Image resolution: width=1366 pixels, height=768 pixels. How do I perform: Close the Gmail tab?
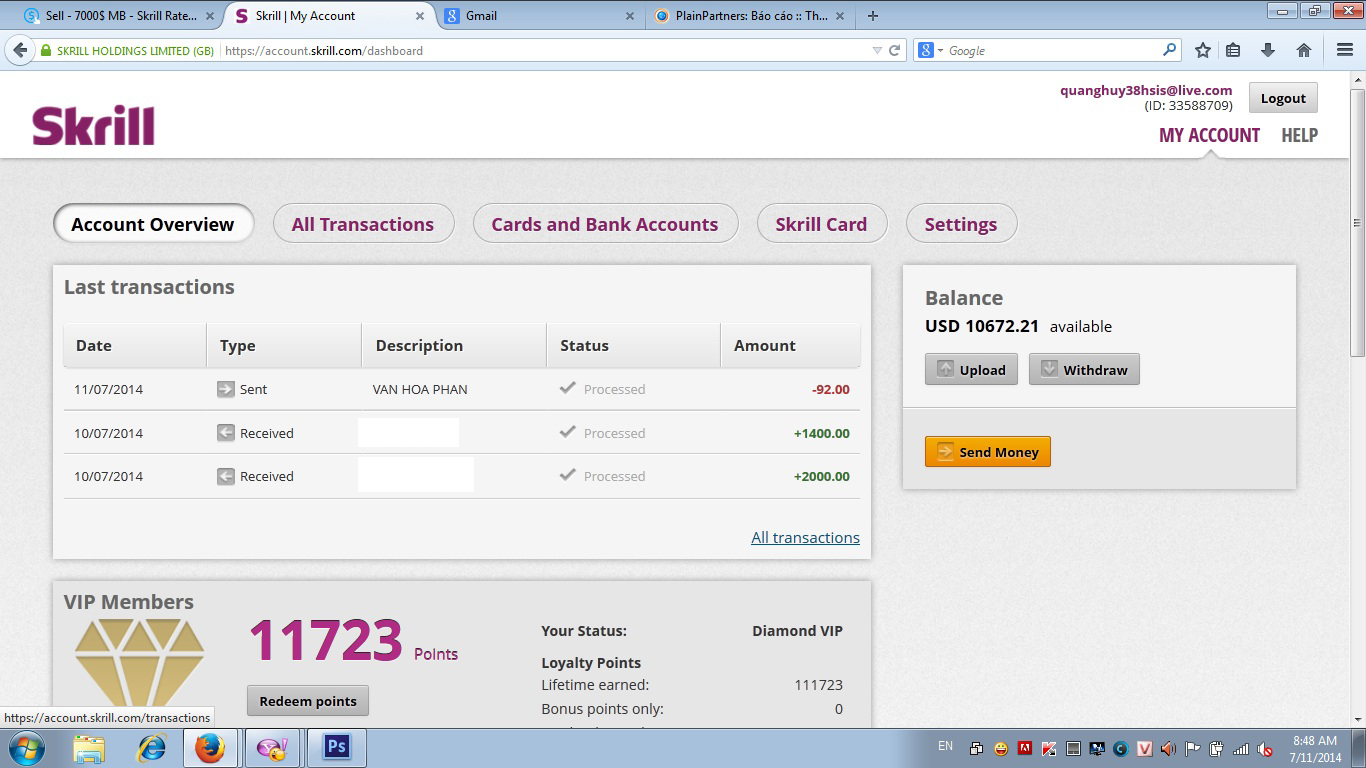pyautogui.click(x=630, y=16)
